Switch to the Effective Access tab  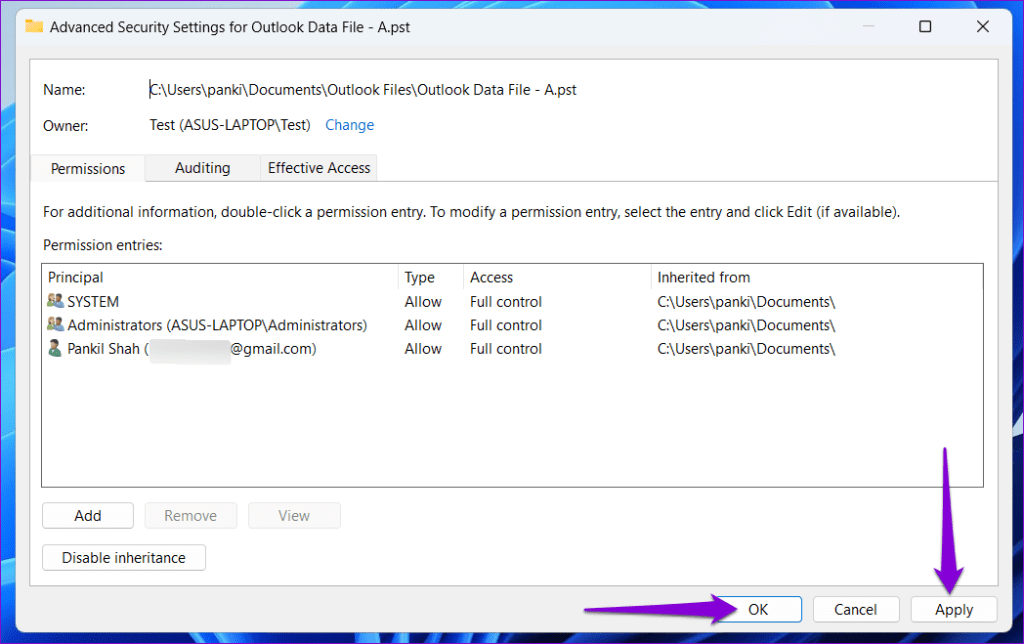click(319, 168)
